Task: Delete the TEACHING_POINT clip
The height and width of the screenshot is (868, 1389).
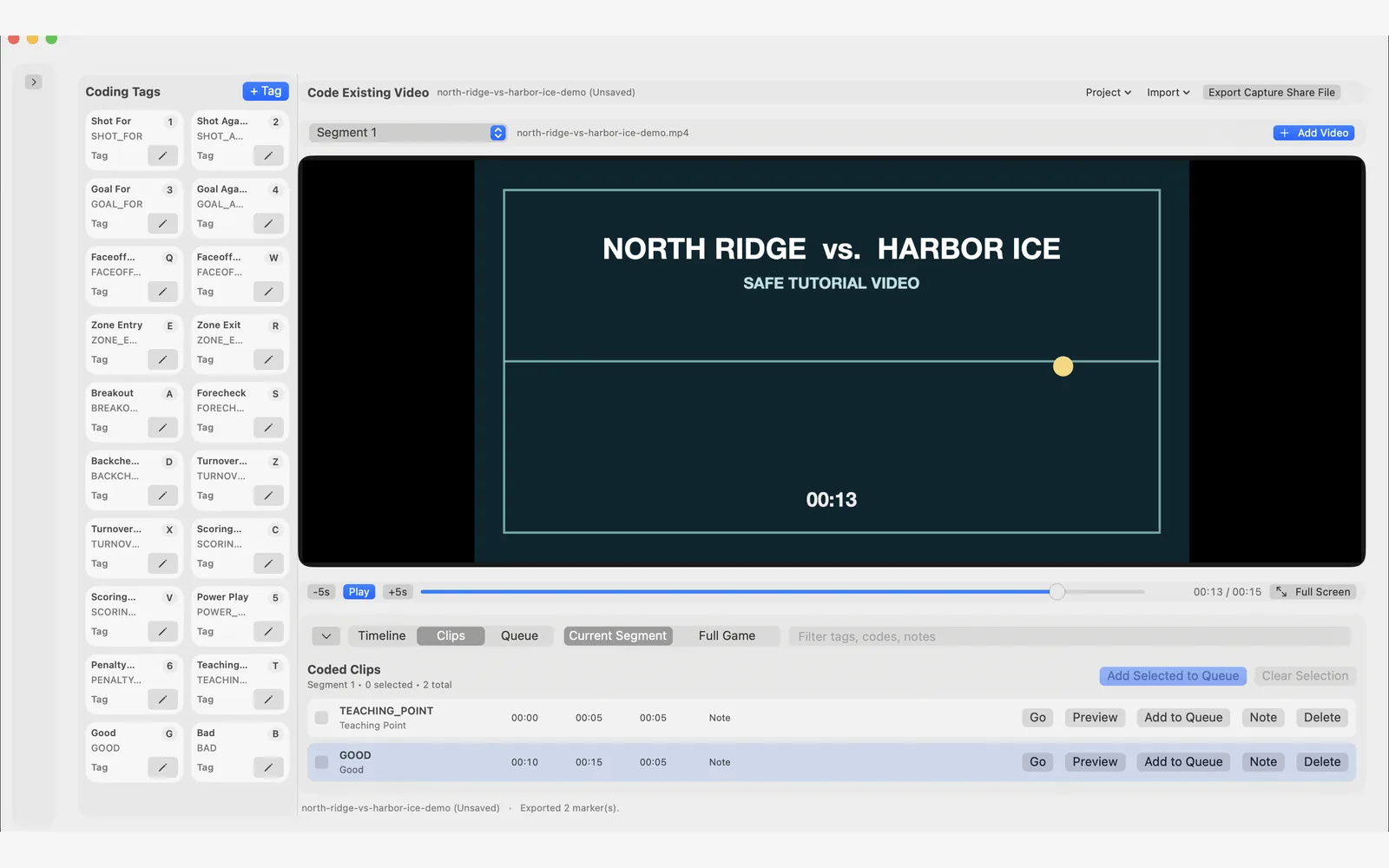Action: [1322, 718]
